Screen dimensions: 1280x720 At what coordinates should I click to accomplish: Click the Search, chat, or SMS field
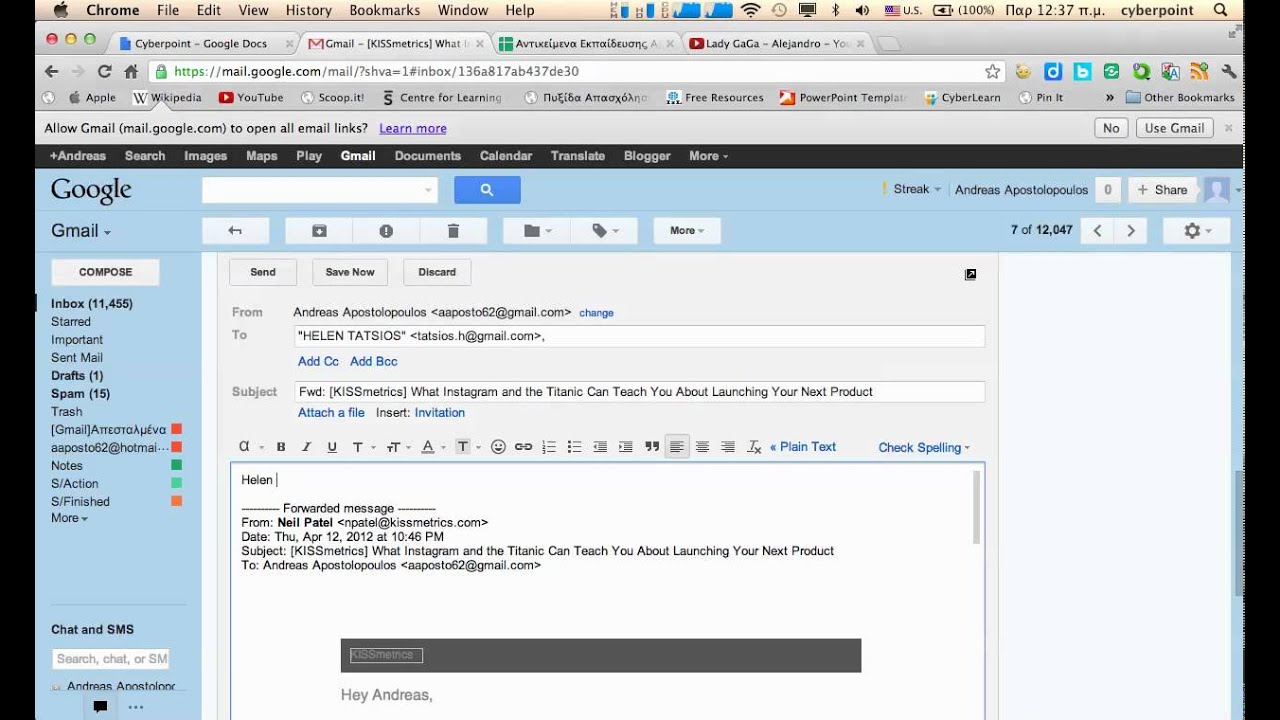pos(111,659)
